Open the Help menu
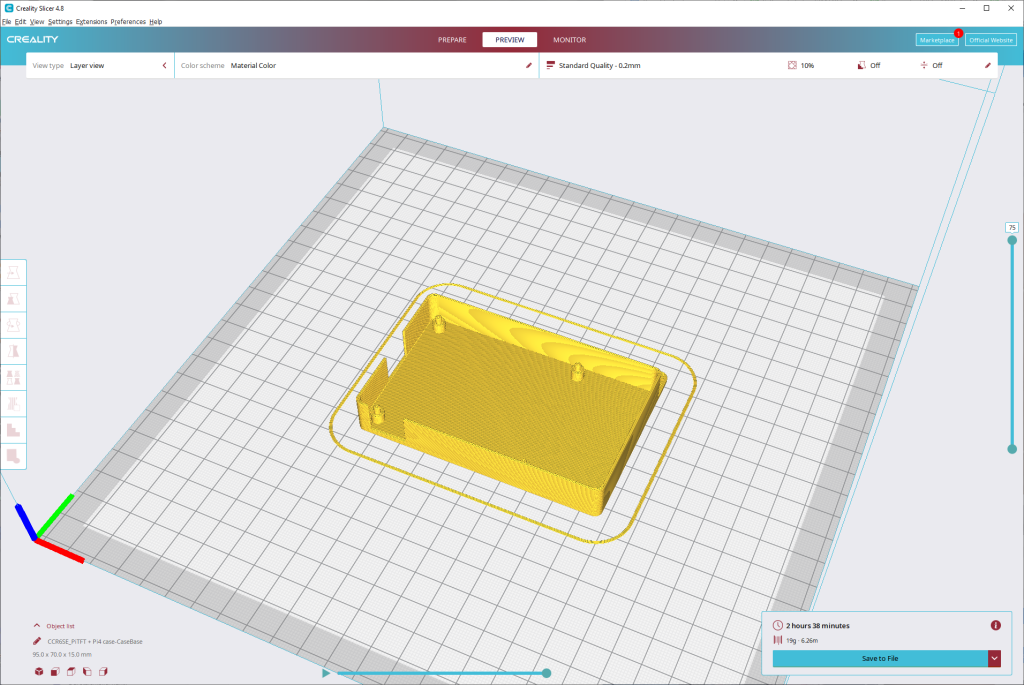This screenshot has width=1024, height=685. click(155, 22)
